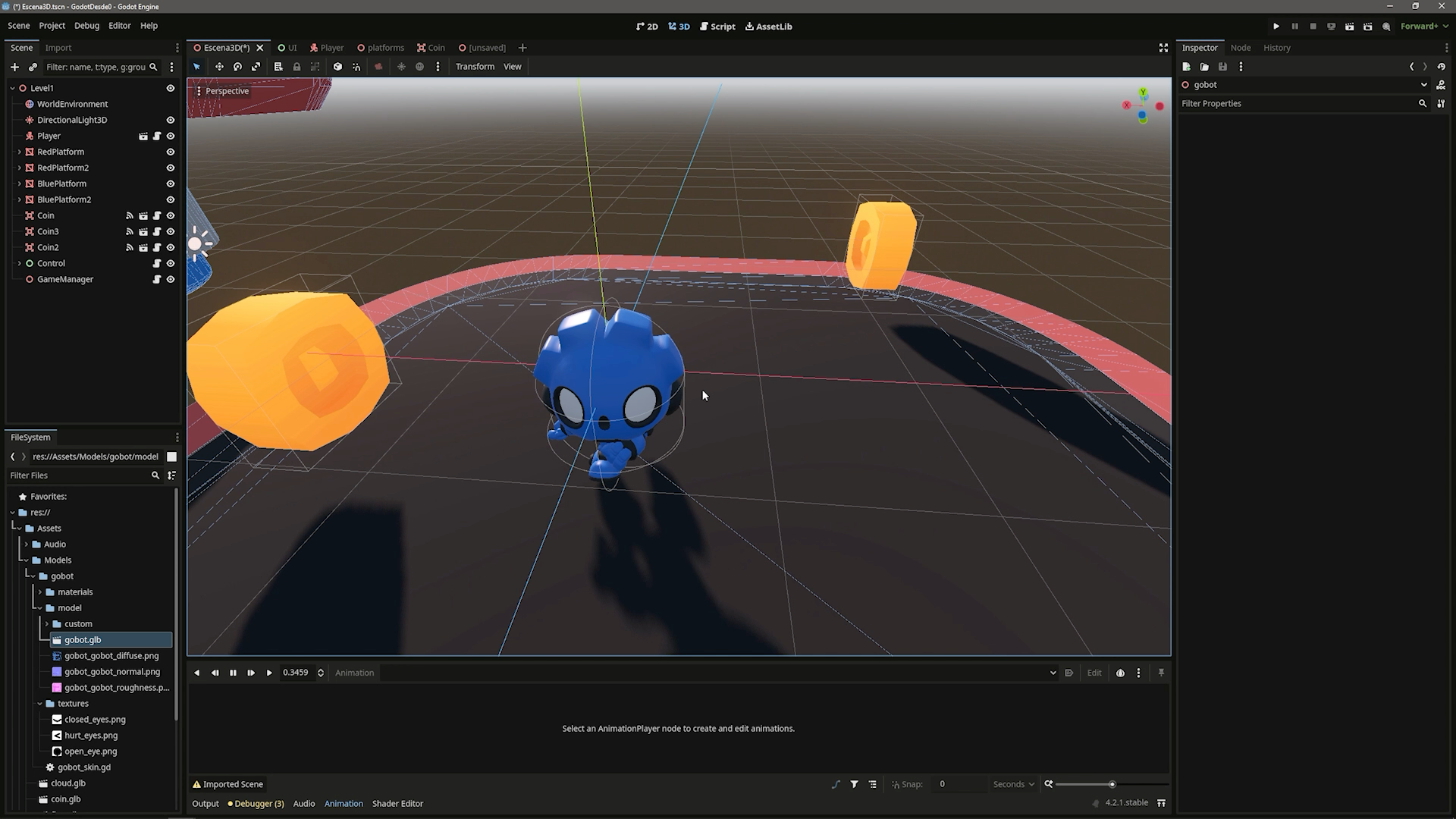The height and width of the screenshot is (819, 1456).
Task: Adjust the animation timeline zoom slider
Action: [x=1112, y=784]
